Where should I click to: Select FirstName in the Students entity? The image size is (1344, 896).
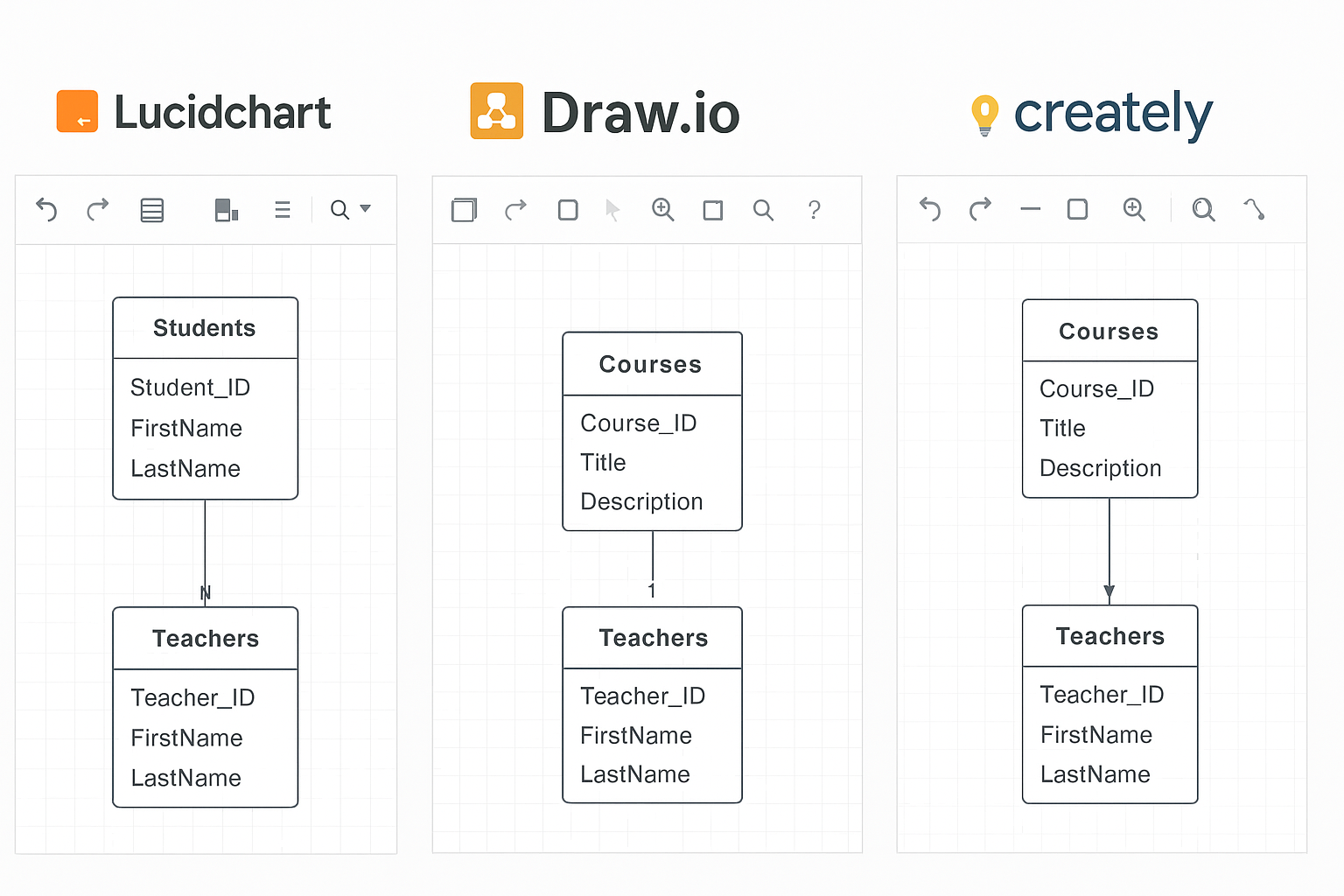(186, 428)
